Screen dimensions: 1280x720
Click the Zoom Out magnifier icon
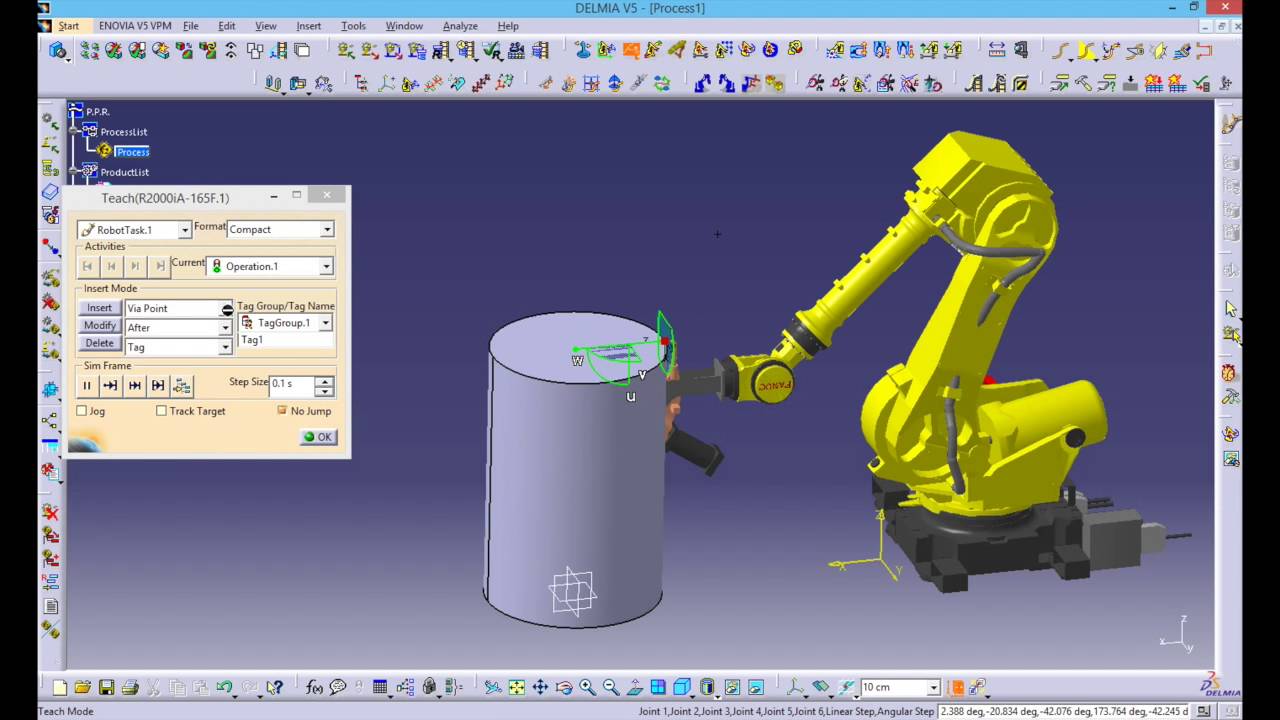click(x=611, y=687)
